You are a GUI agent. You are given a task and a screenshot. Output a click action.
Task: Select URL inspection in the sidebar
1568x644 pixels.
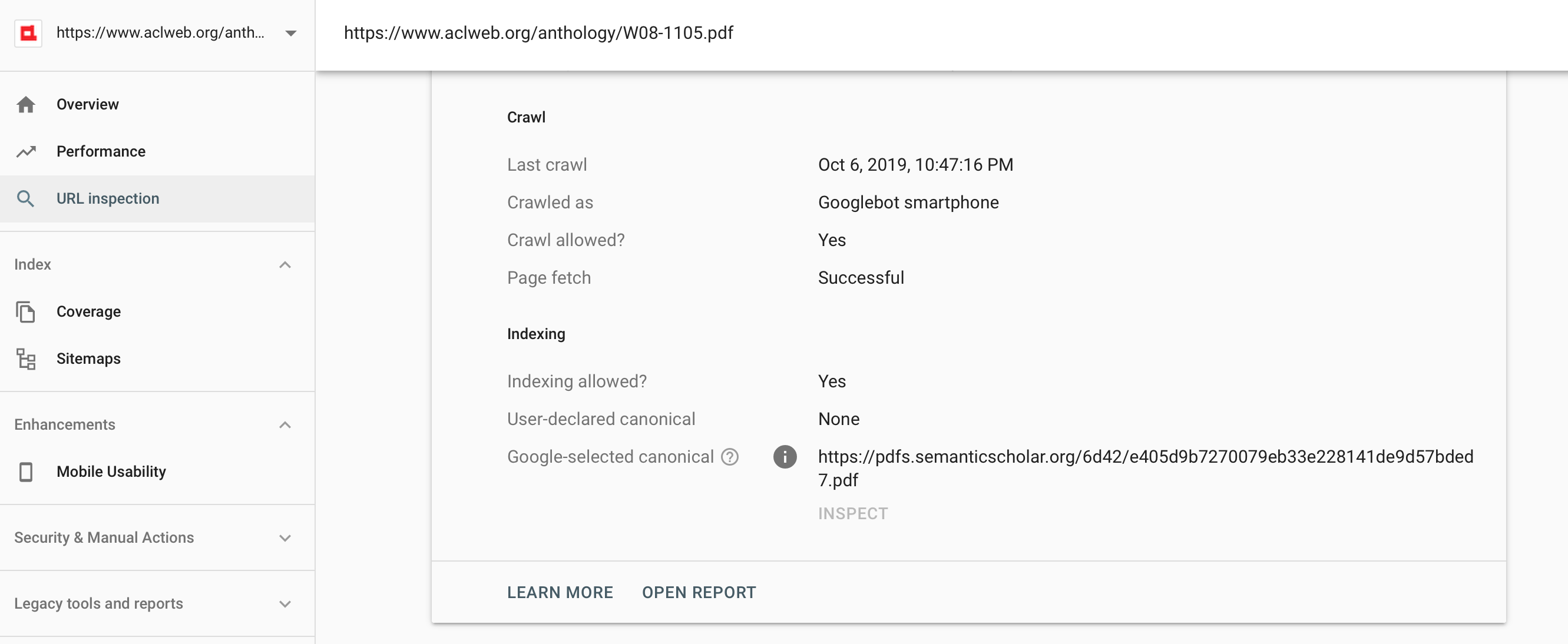108,198
